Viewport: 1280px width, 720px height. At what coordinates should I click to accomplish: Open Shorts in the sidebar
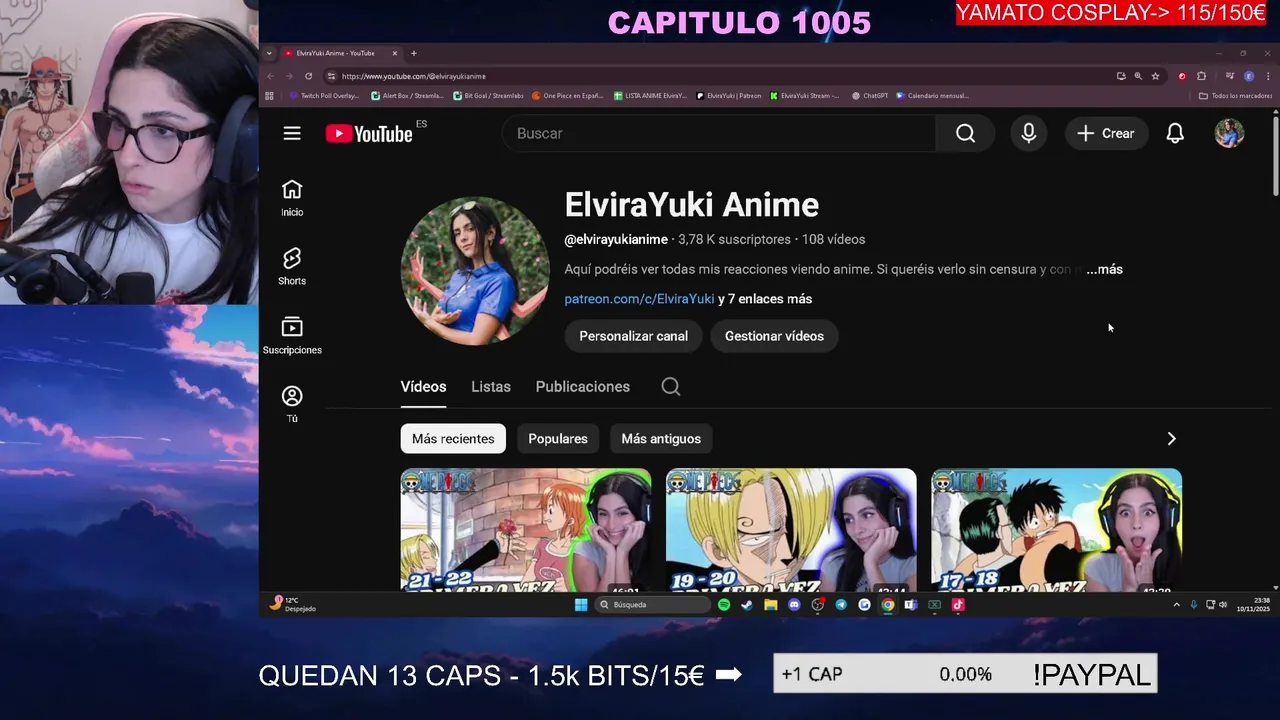[x=292, y=267]
